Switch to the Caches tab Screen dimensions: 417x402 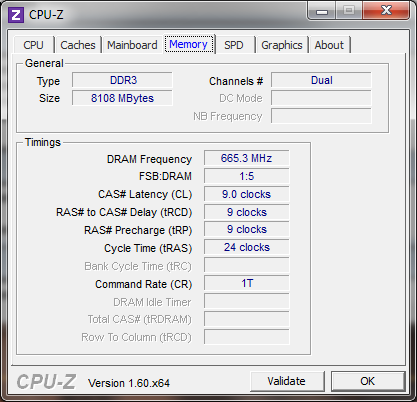pos(78,45)
